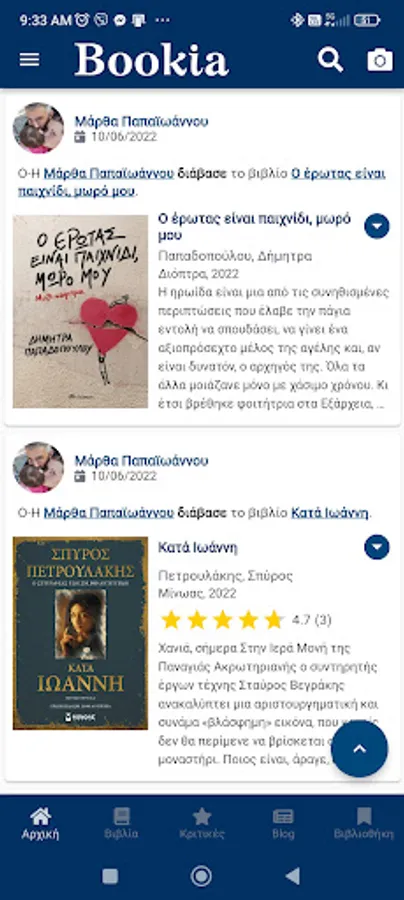Expand dropdown for Κατά Ιωάννη book
This screenshot has width=404, height=900.
(377, 547)
